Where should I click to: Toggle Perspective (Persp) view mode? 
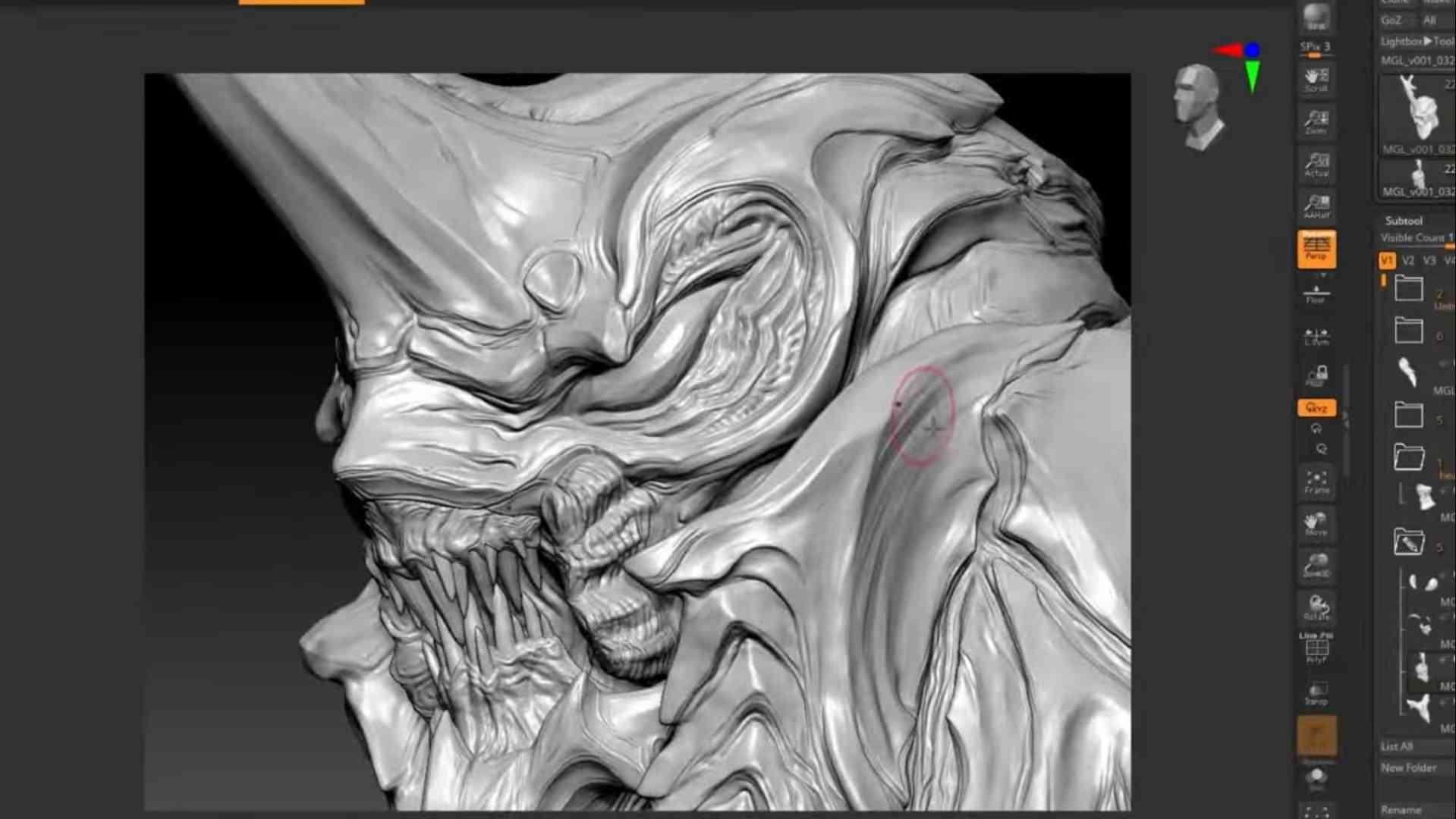click(x=1316, y=249)
